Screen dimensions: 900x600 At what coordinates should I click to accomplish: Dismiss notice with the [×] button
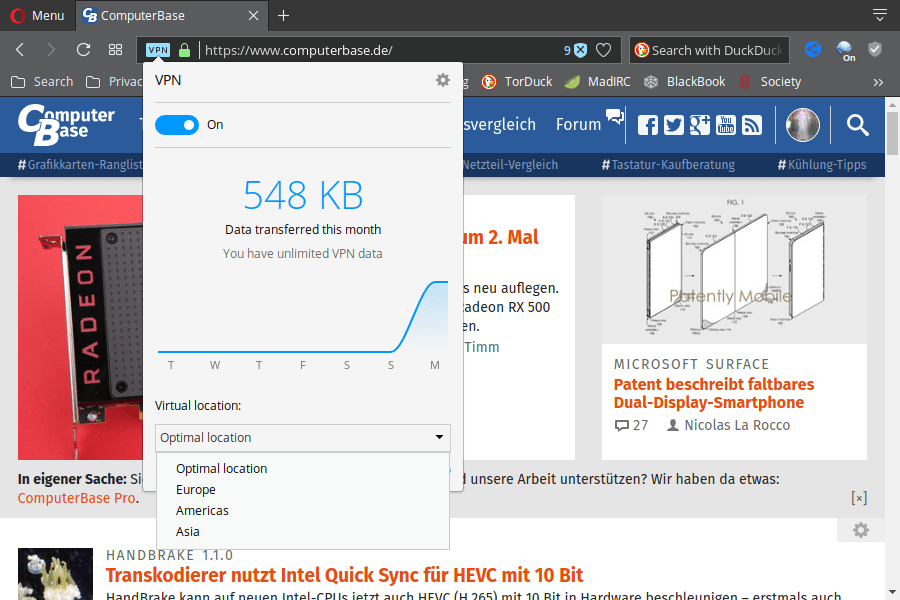859,498
